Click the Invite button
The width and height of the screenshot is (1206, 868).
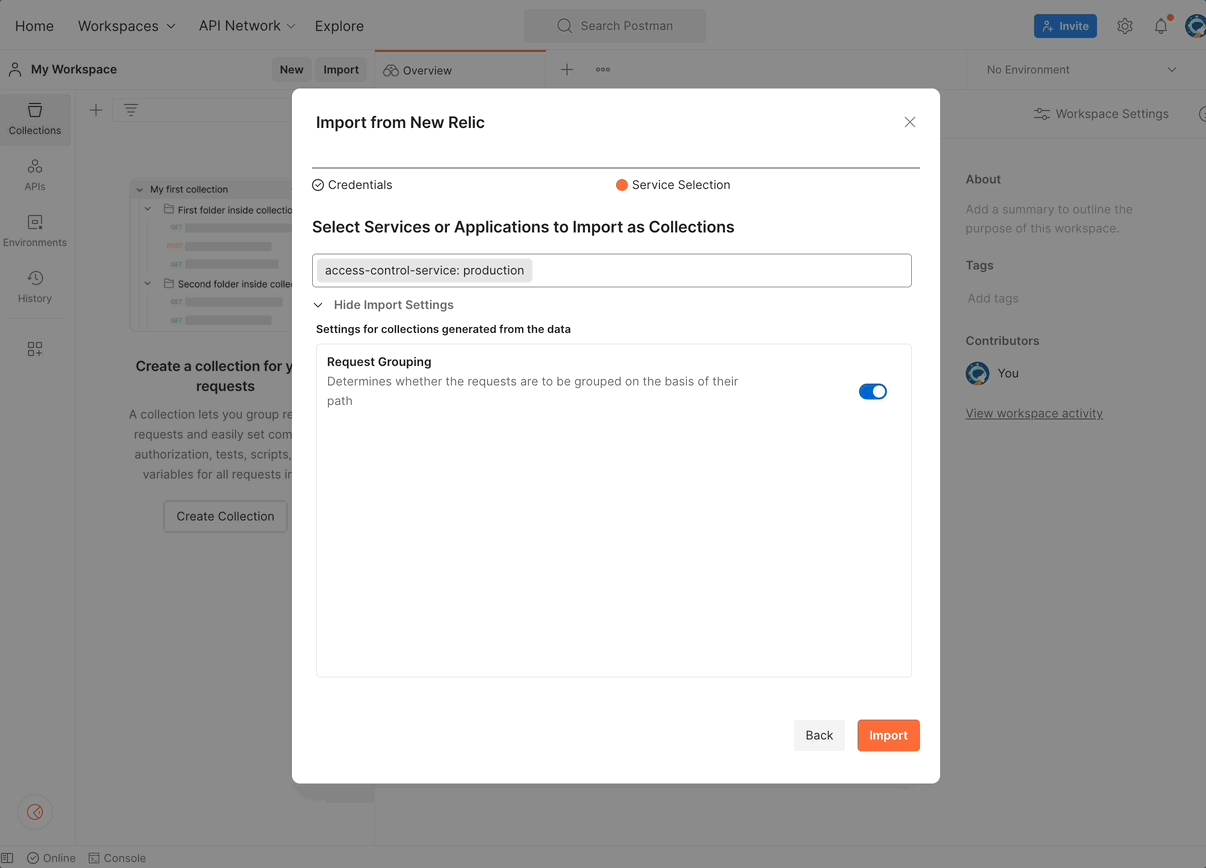[x=1065, y=26]
